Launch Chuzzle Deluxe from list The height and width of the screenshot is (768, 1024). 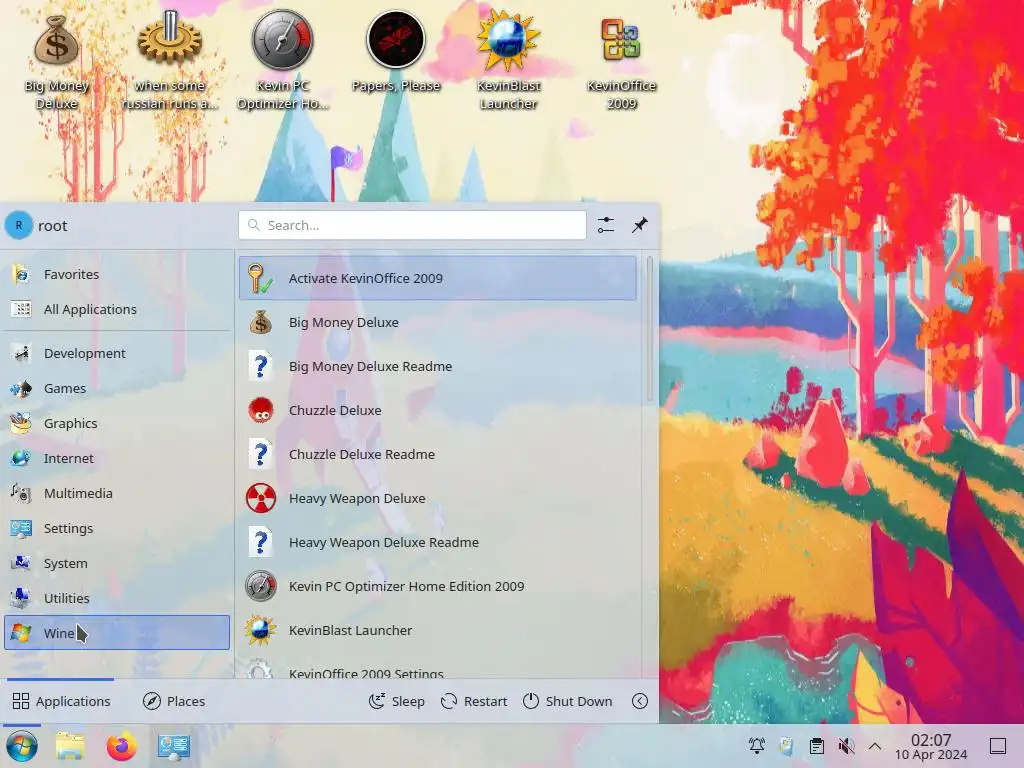pos(438,410)
